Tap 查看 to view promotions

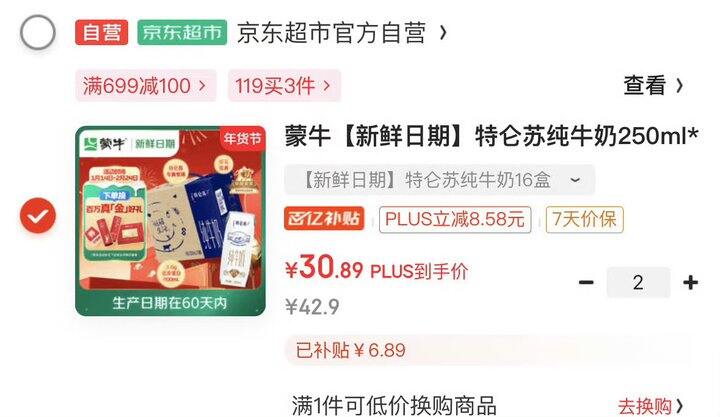(x=653, y=85)
